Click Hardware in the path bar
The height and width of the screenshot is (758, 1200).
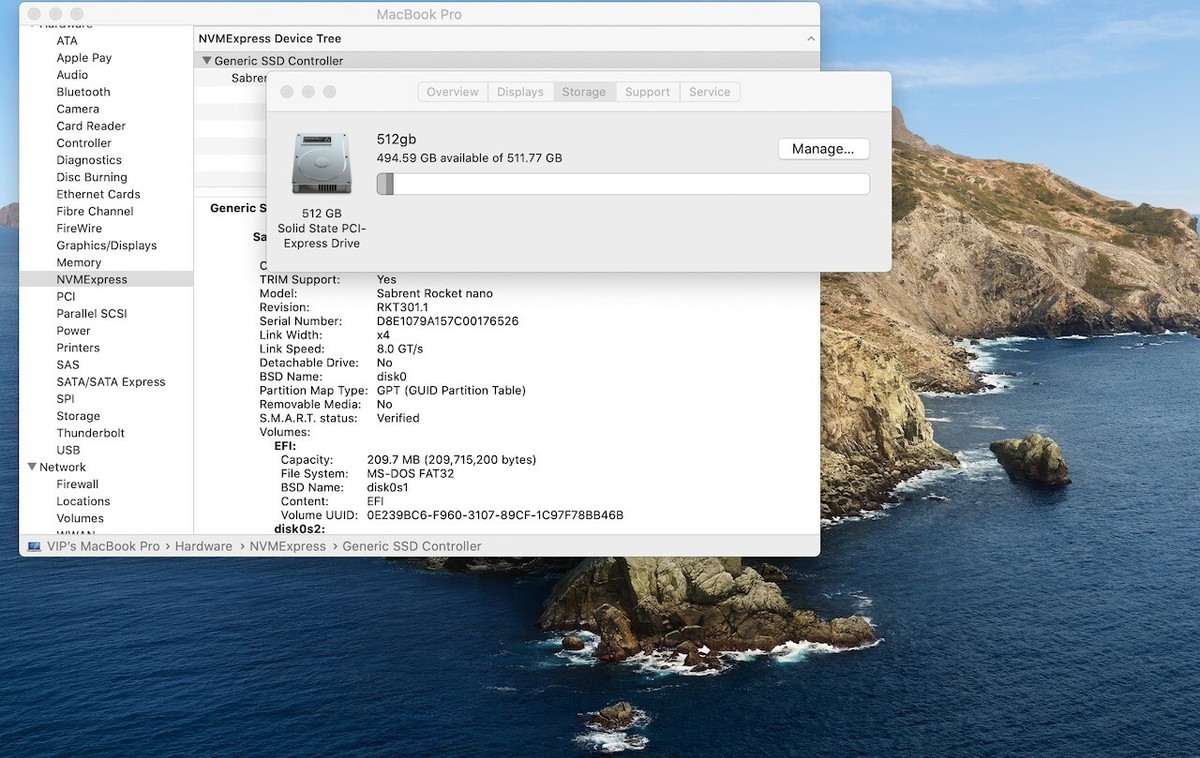pyautogui.click(x=204, y=547)
